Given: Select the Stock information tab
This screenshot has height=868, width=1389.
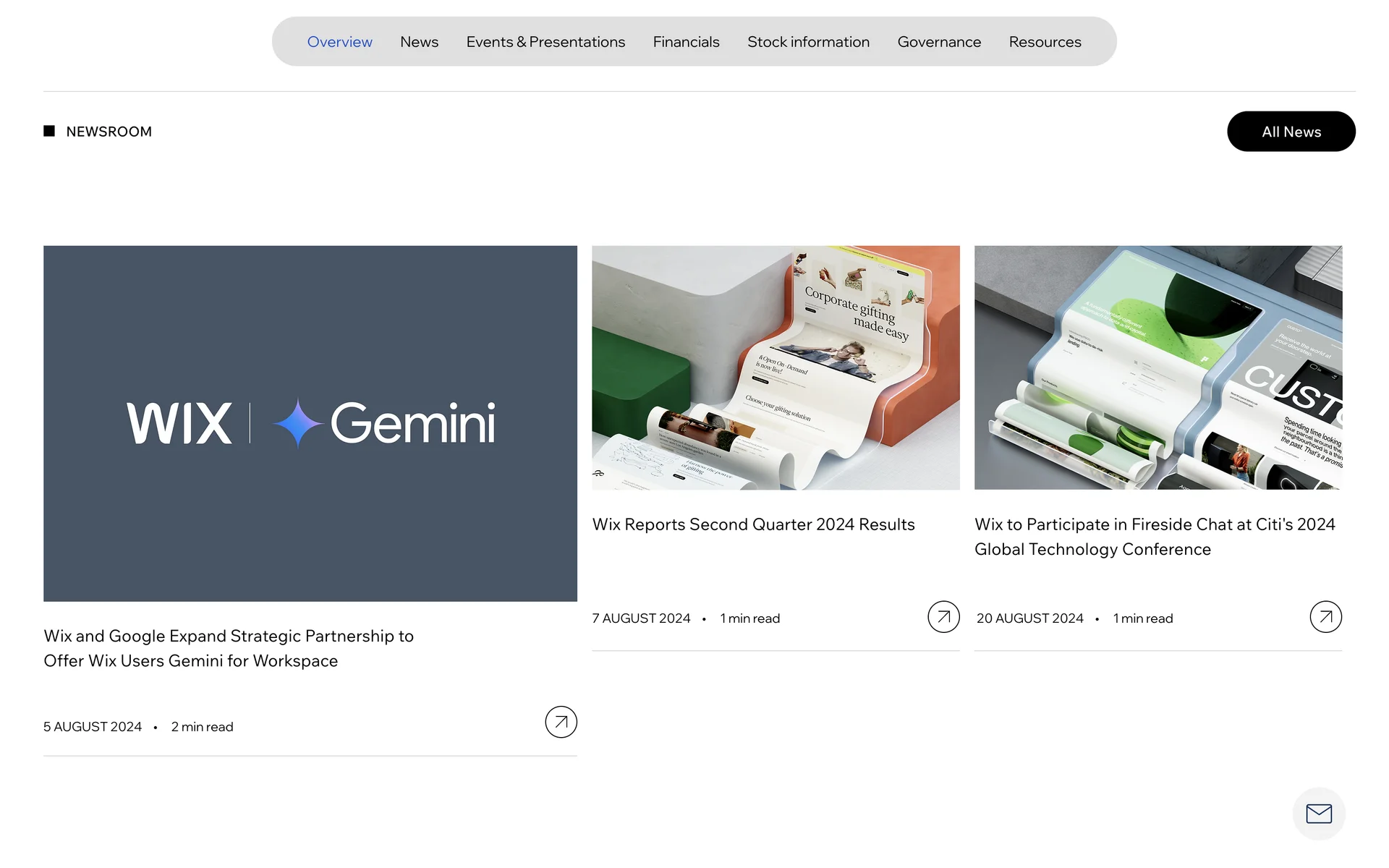Looking at the screenshot, I should 808,42.
